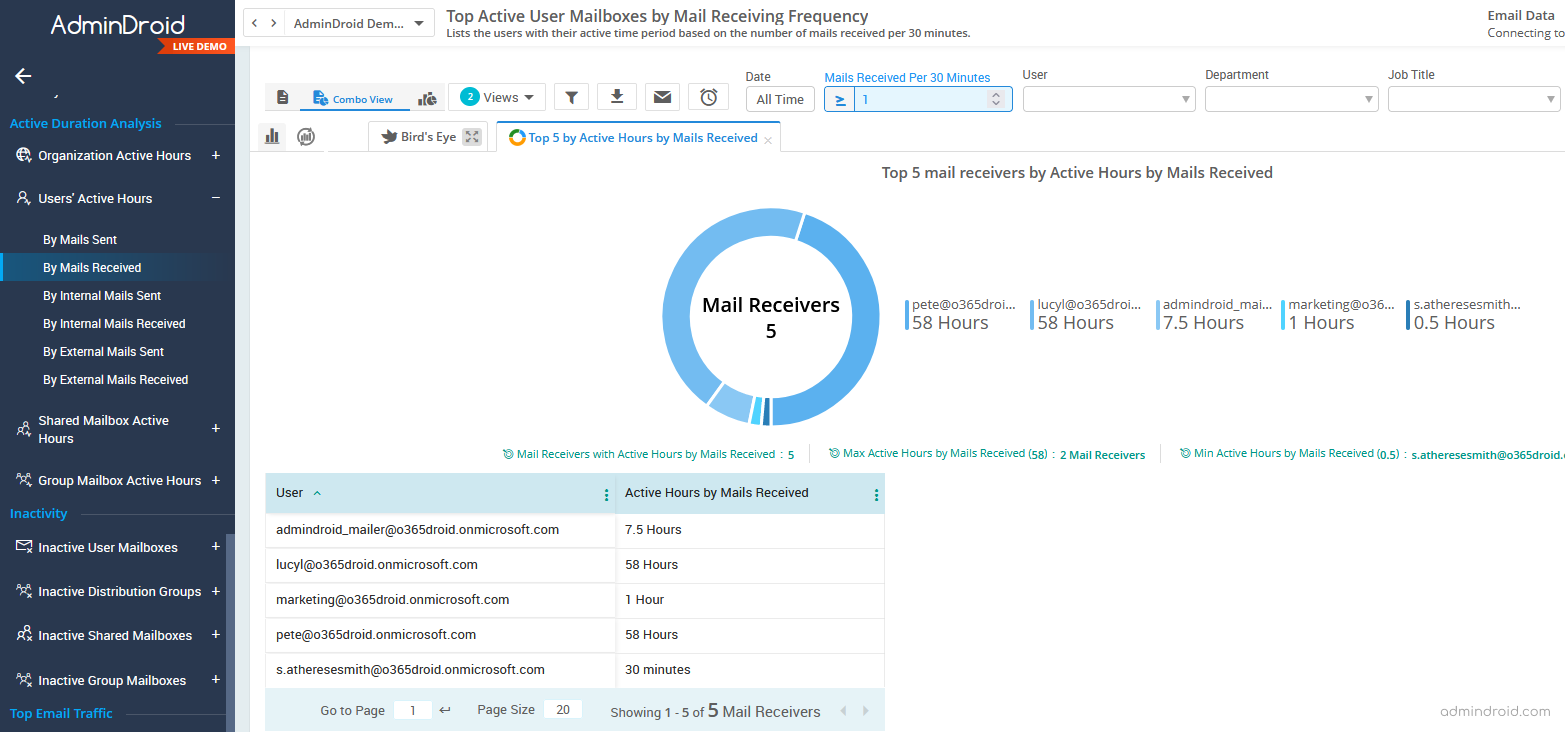Image resolution: width=1565 pixels, height=732 pixels.
Task: Select the bar chart visualization icon
Action: click(x=272, y=135)
